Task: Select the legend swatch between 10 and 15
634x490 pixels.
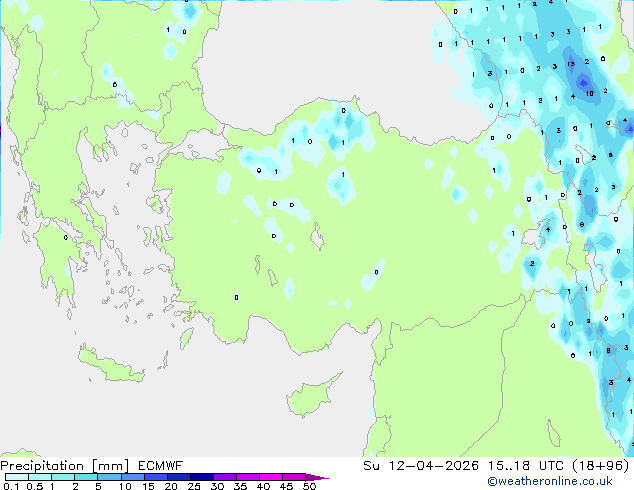Action: coord(133,477)
